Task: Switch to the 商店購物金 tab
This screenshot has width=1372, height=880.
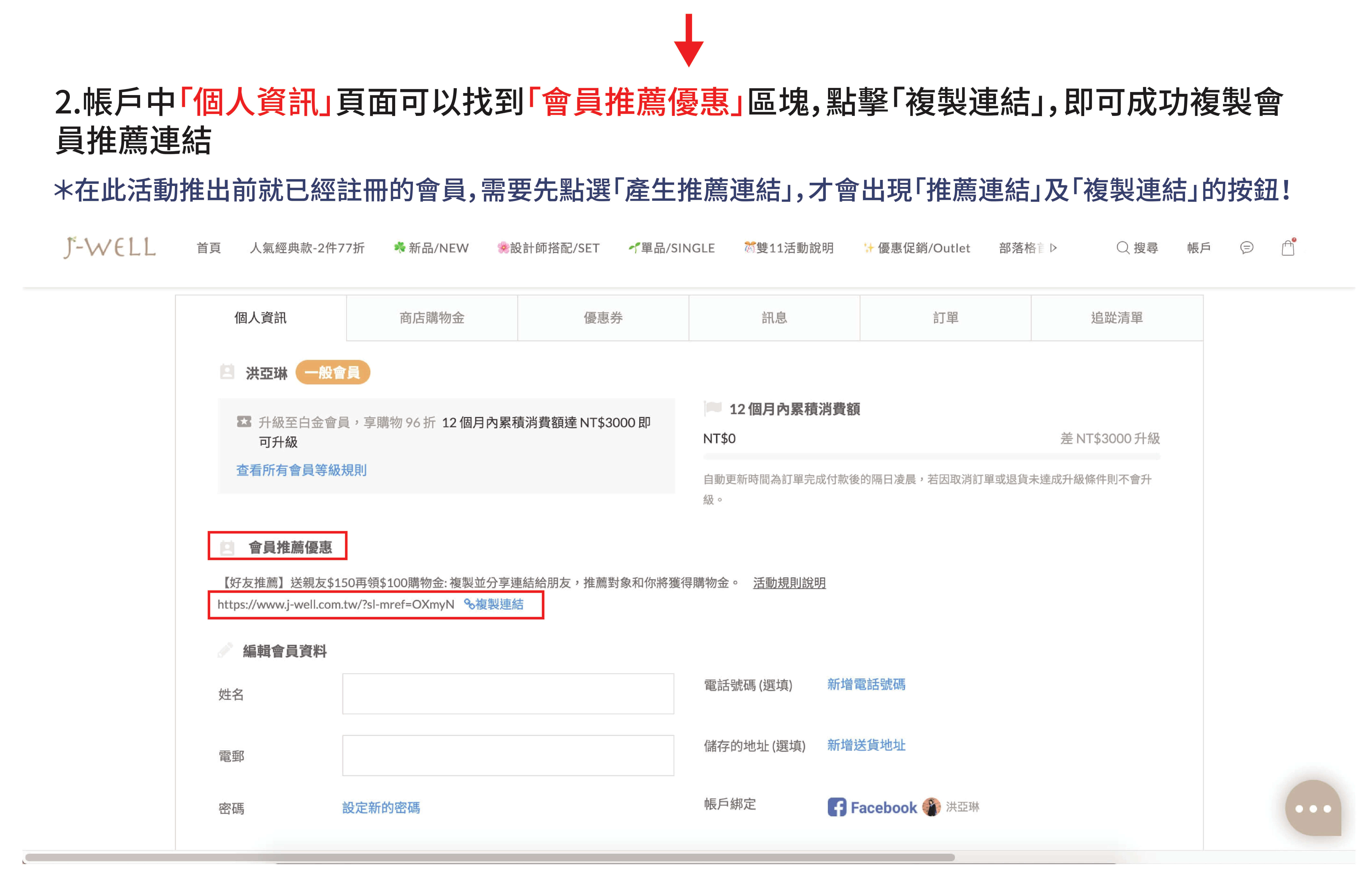Action: coord(432,318)
